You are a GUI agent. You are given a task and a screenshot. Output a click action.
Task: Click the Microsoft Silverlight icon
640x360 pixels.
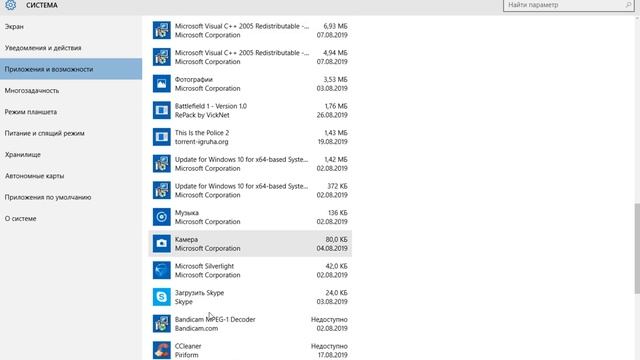162,270
